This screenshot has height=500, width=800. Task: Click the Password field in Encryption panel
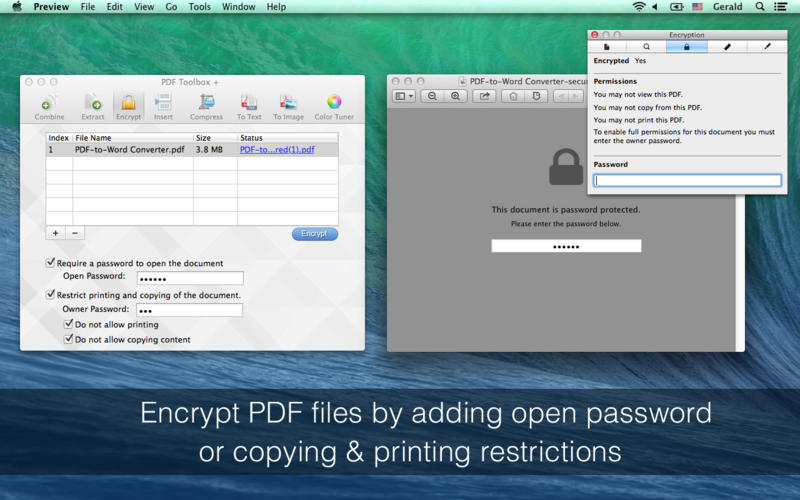point(687,181)
